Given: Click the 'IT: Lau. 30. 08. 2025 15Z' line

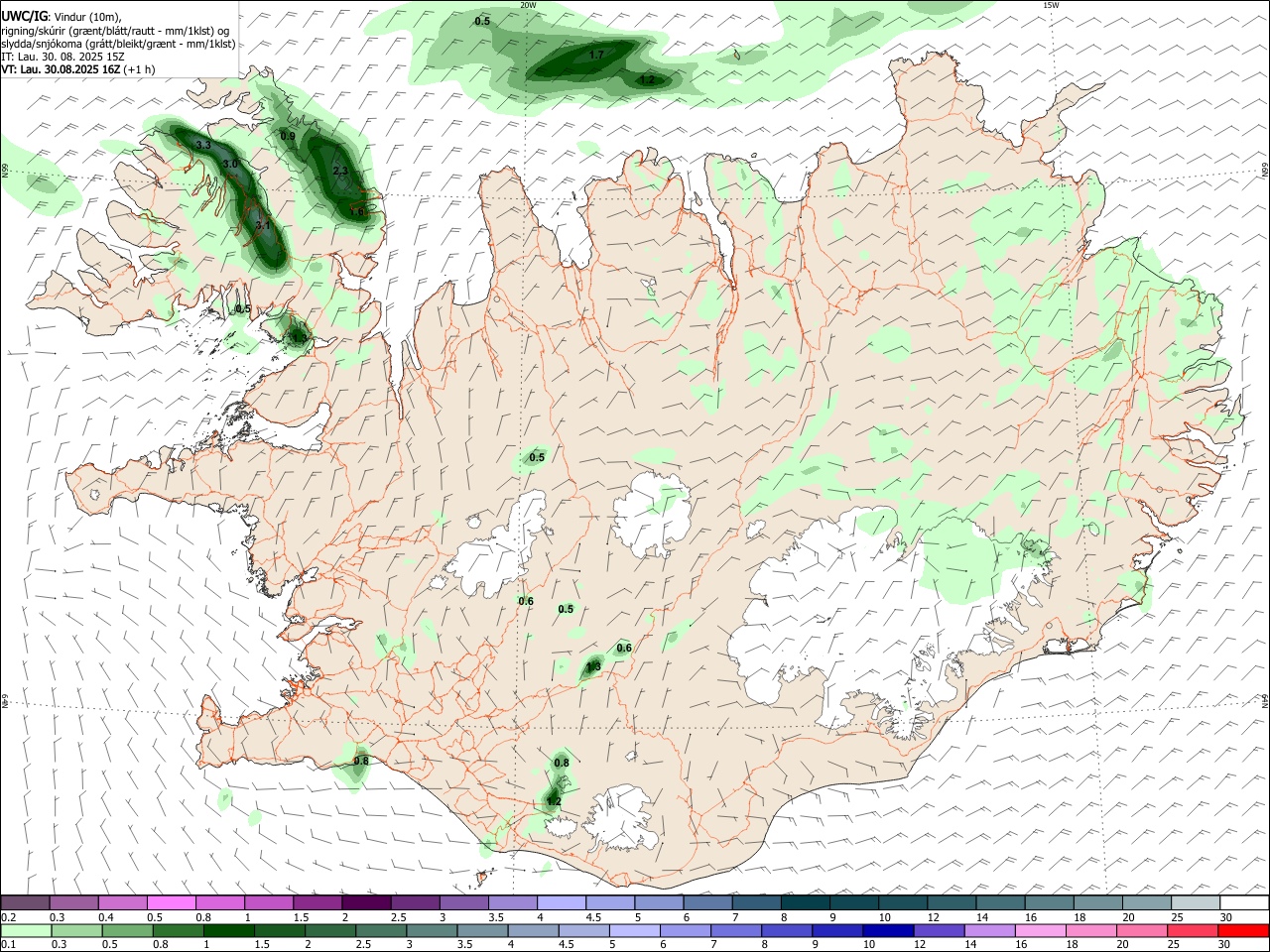Looking at the screenshot, I should [63, 57].
